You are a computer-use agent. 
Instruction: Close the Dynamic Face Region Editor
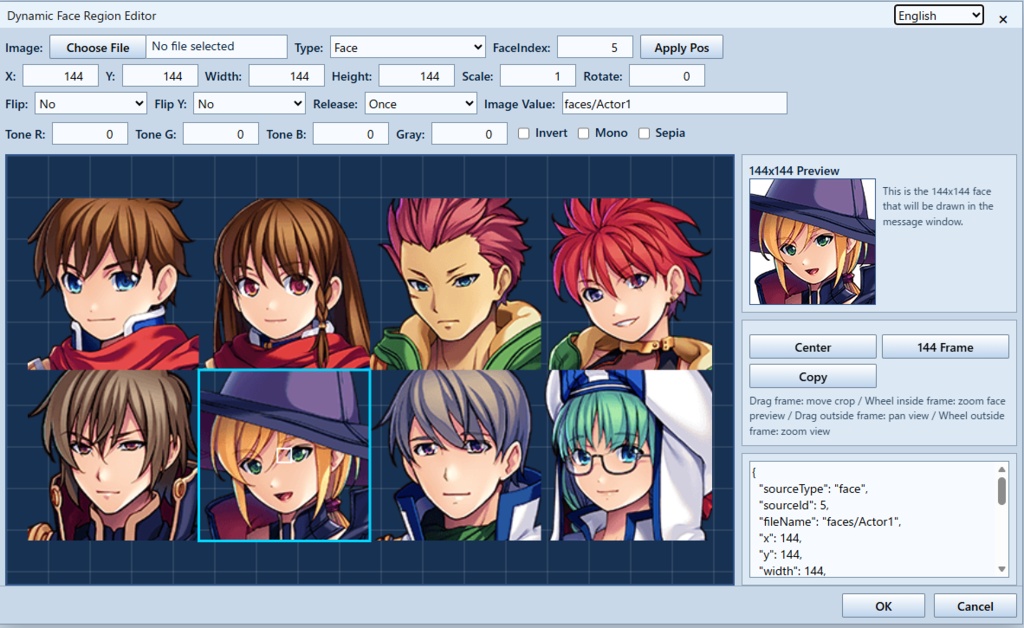tap(1003, 20)
